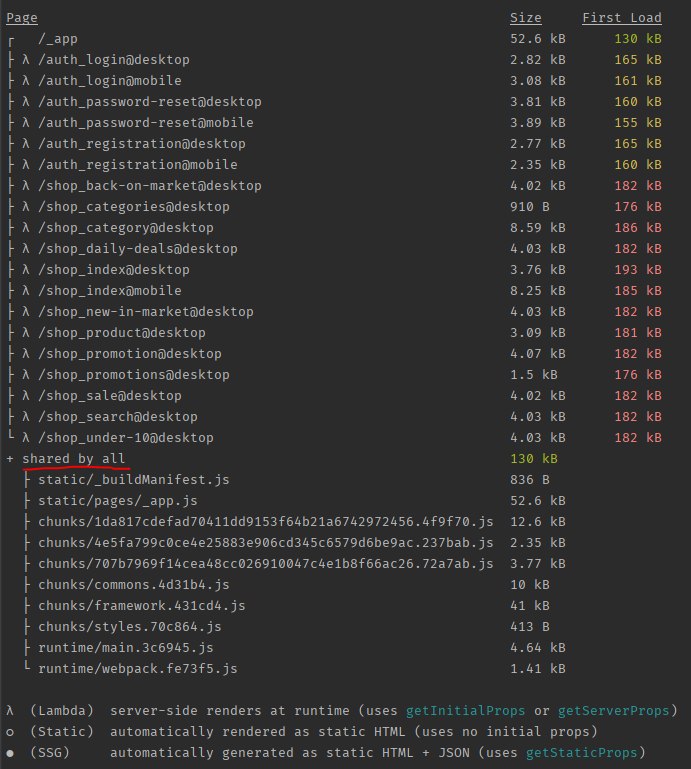Select static/pages/_app.js file name
The width and height of the screenshot is (691, 769).
[118, 501]
